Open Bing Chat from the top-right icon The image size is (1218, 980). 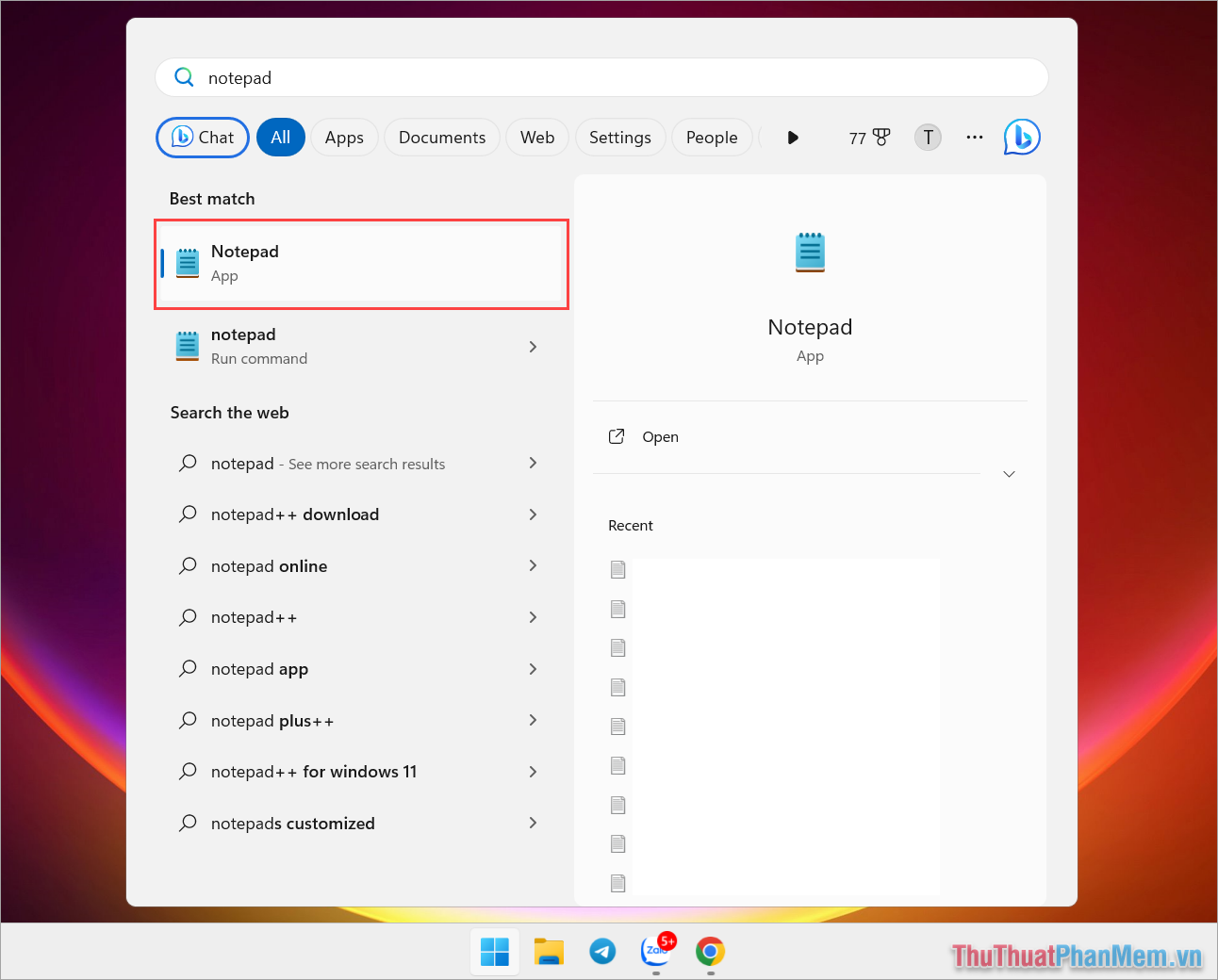point(1022,137)
